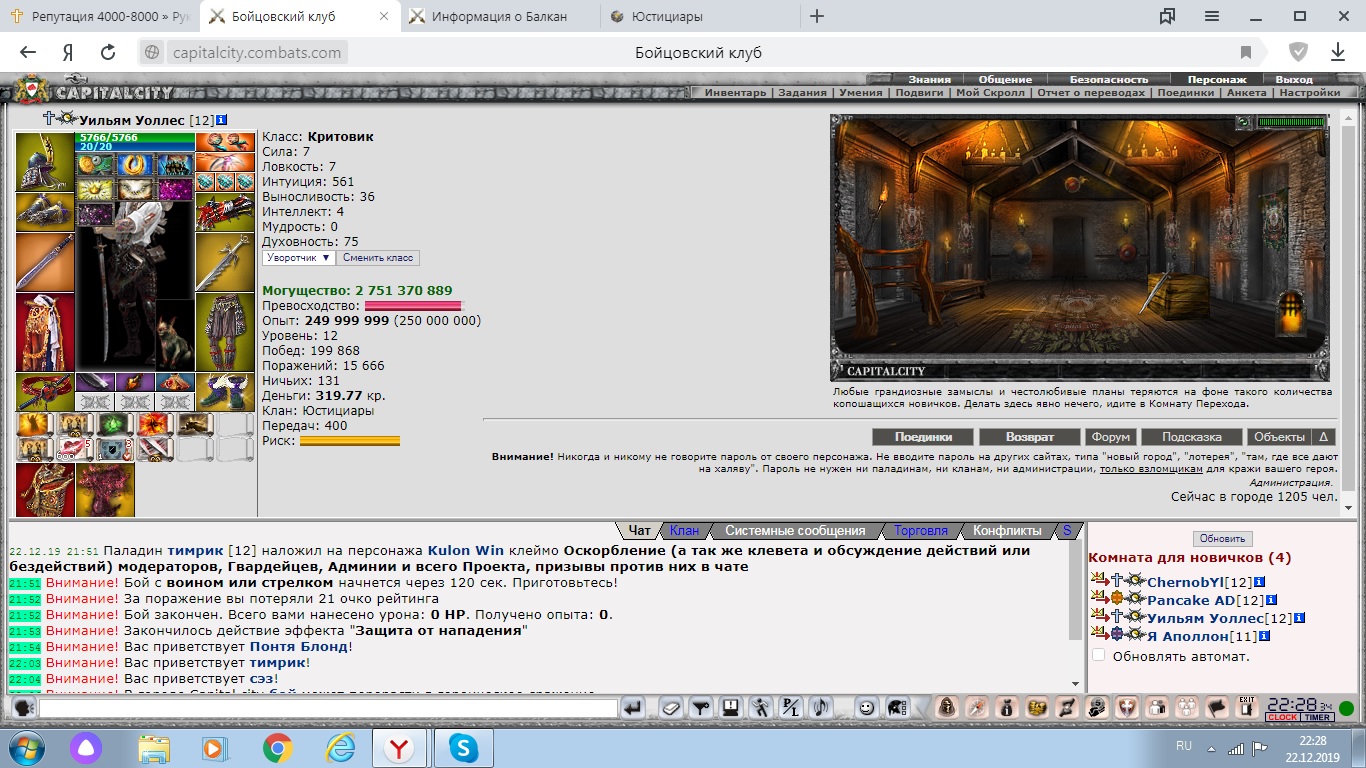Screen dimensions: 1366x768
Task: Switch to the Конфликты chat tab
Action: click(1007, 531)
